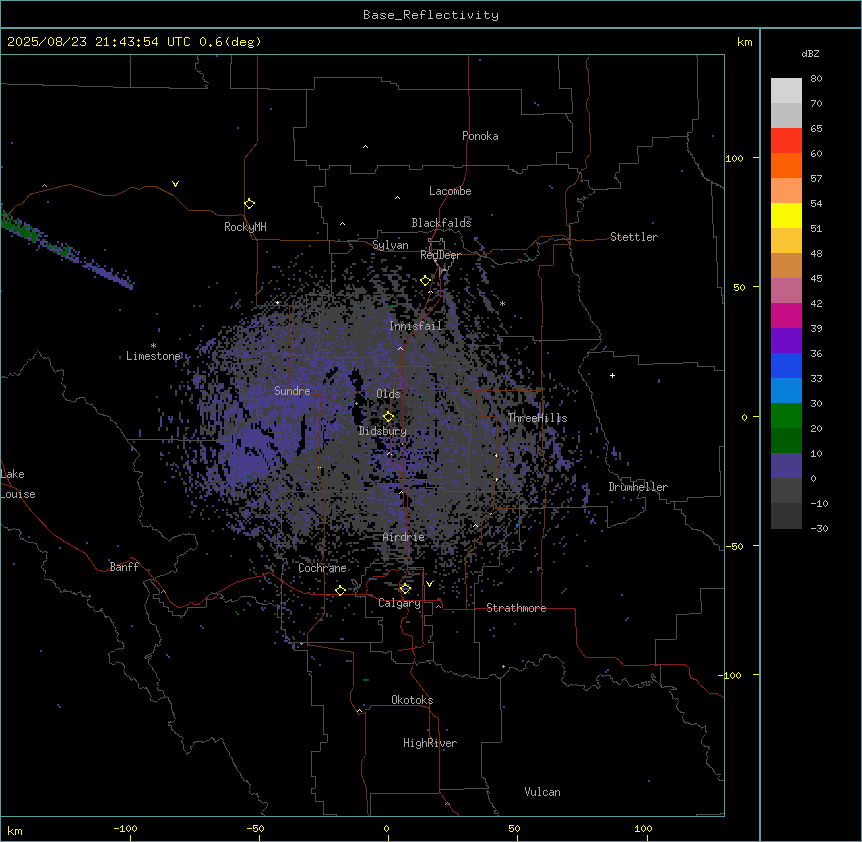
Task: Click the Vulcan label
Action: tap(543, 792)
